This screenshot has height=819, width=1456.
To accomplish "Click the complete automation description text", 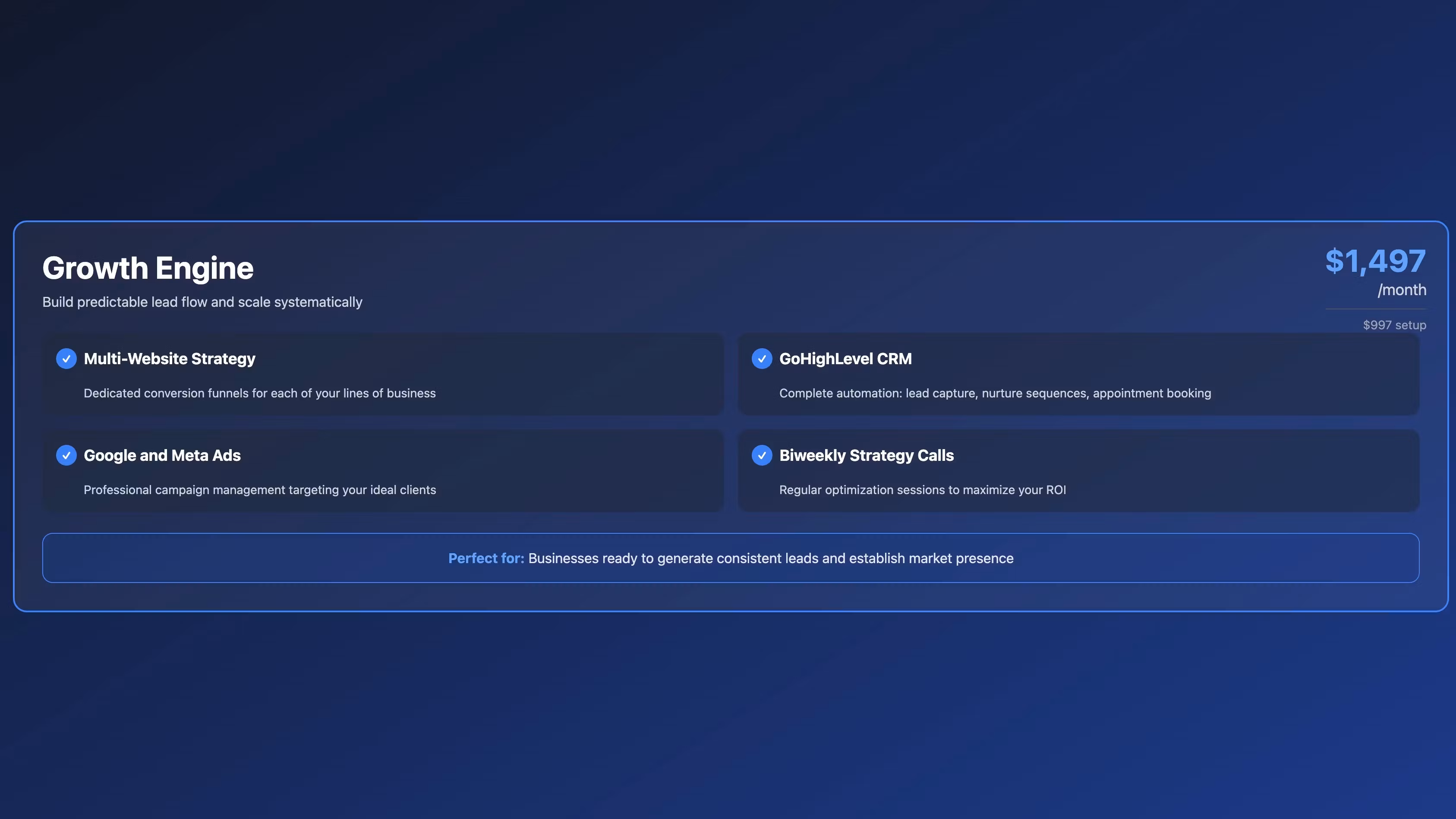I will [x=995, y=394].
